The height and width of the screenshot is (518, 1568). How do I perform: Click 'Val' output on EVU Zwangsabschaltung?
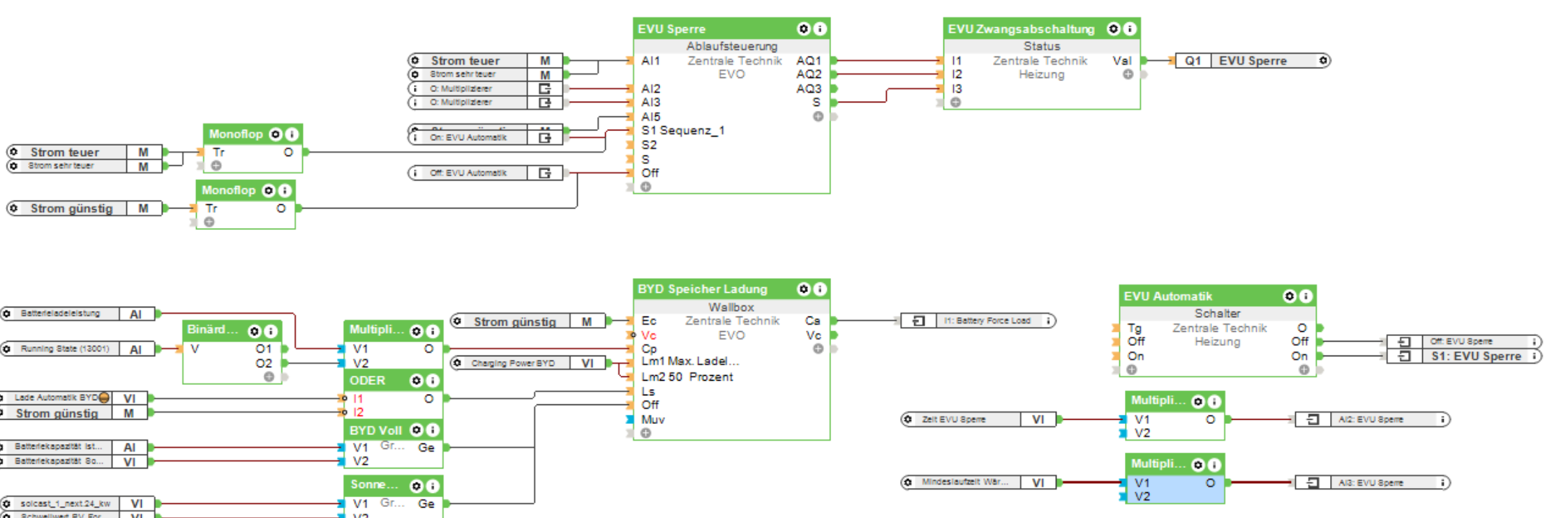[x=1122, y=61]
